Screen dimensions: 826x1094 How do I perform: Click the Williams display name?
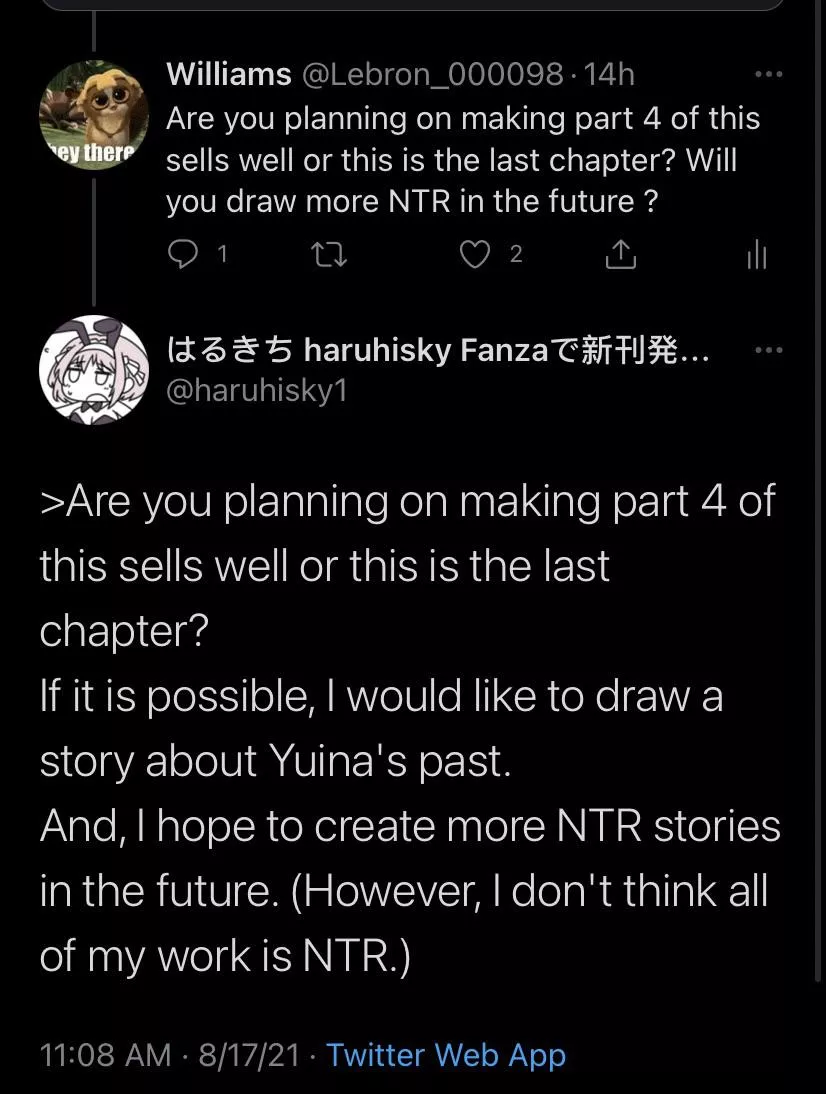229,74
